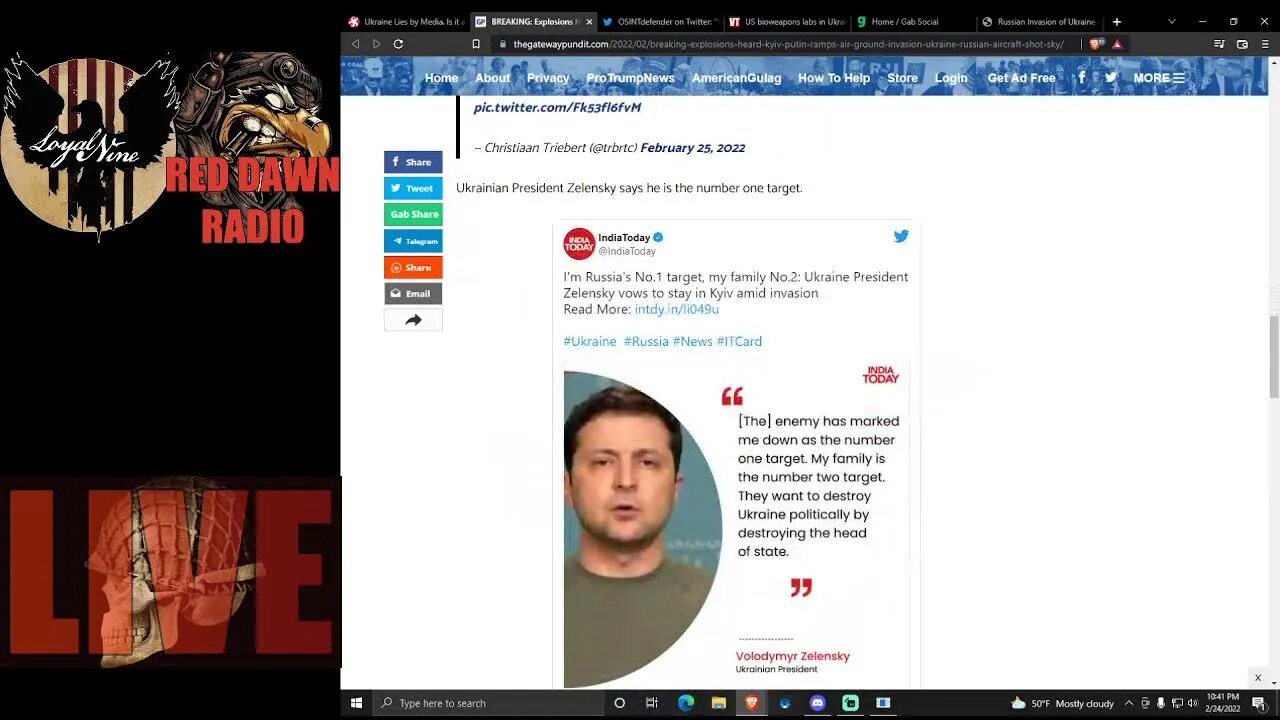Image resolution: width=1280 pixels, height=720 pixels.
Task: Open File Explorer from the taskbar
Action: coord(718,703)
